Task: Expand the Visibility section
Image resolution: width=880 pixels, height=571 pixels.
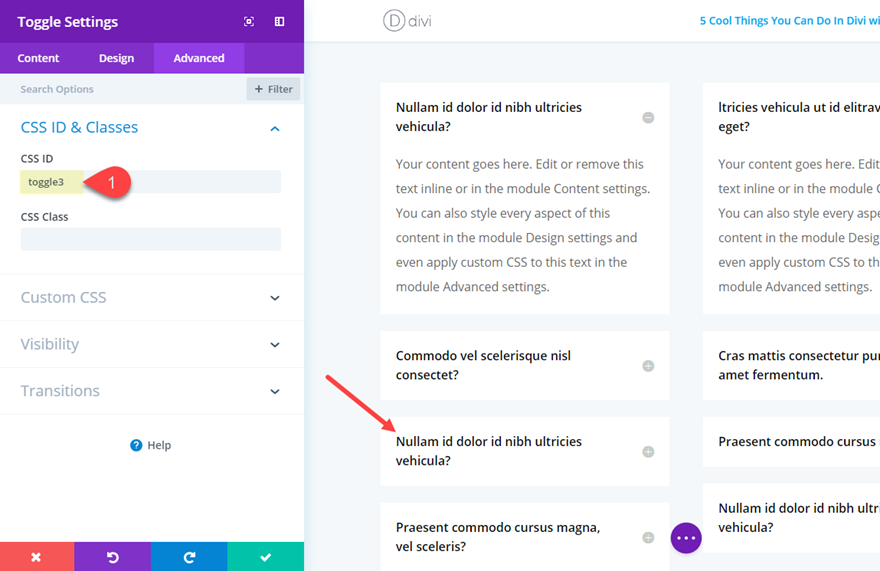Action: (275, 345)
